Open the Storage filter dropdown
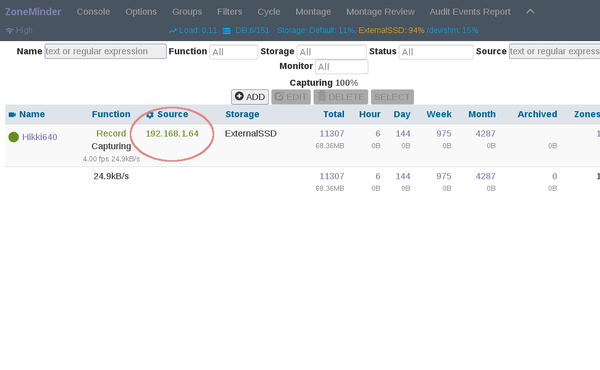 click(331, 52)
